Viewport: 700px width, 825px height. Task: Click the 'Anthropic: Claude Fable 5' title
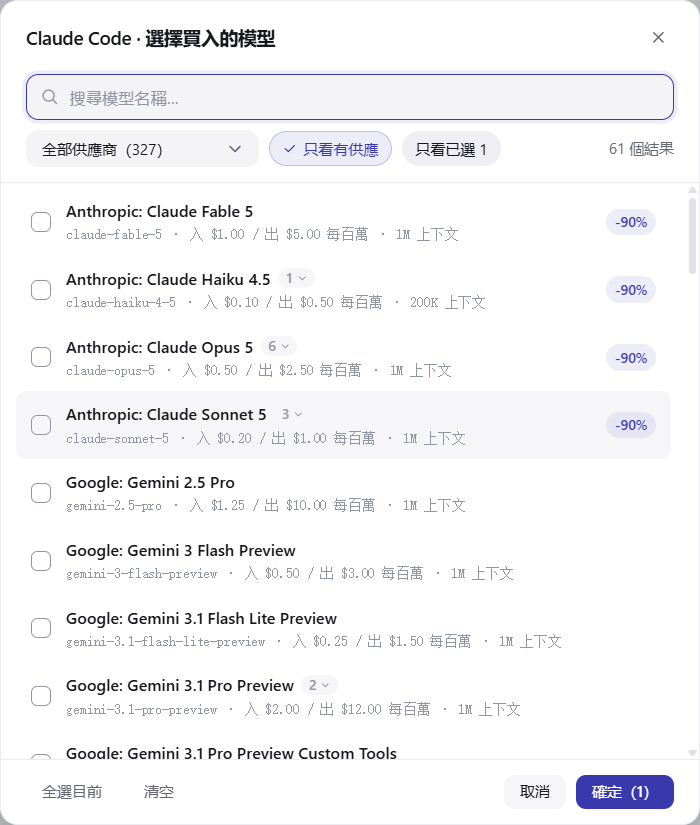pos(159,212)
